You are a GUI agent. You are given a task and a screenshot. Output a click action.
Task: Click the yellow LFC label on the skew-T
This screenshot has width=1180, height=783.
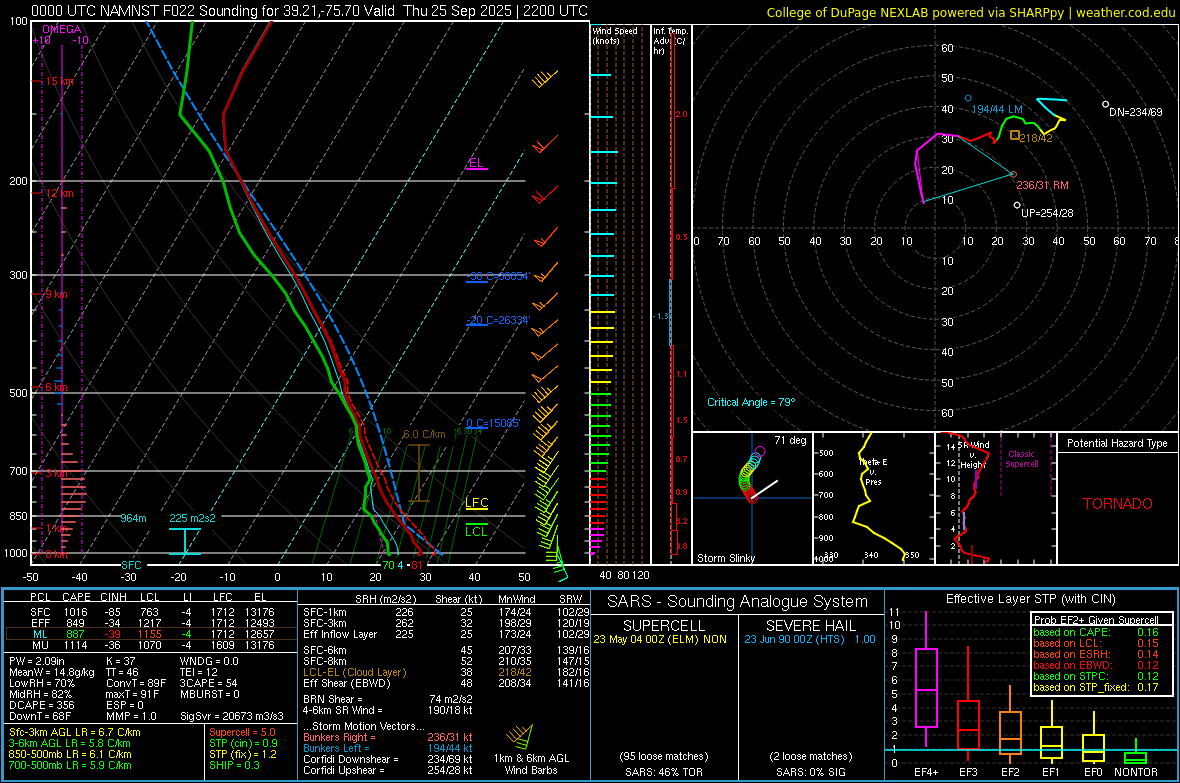(477, 503)
